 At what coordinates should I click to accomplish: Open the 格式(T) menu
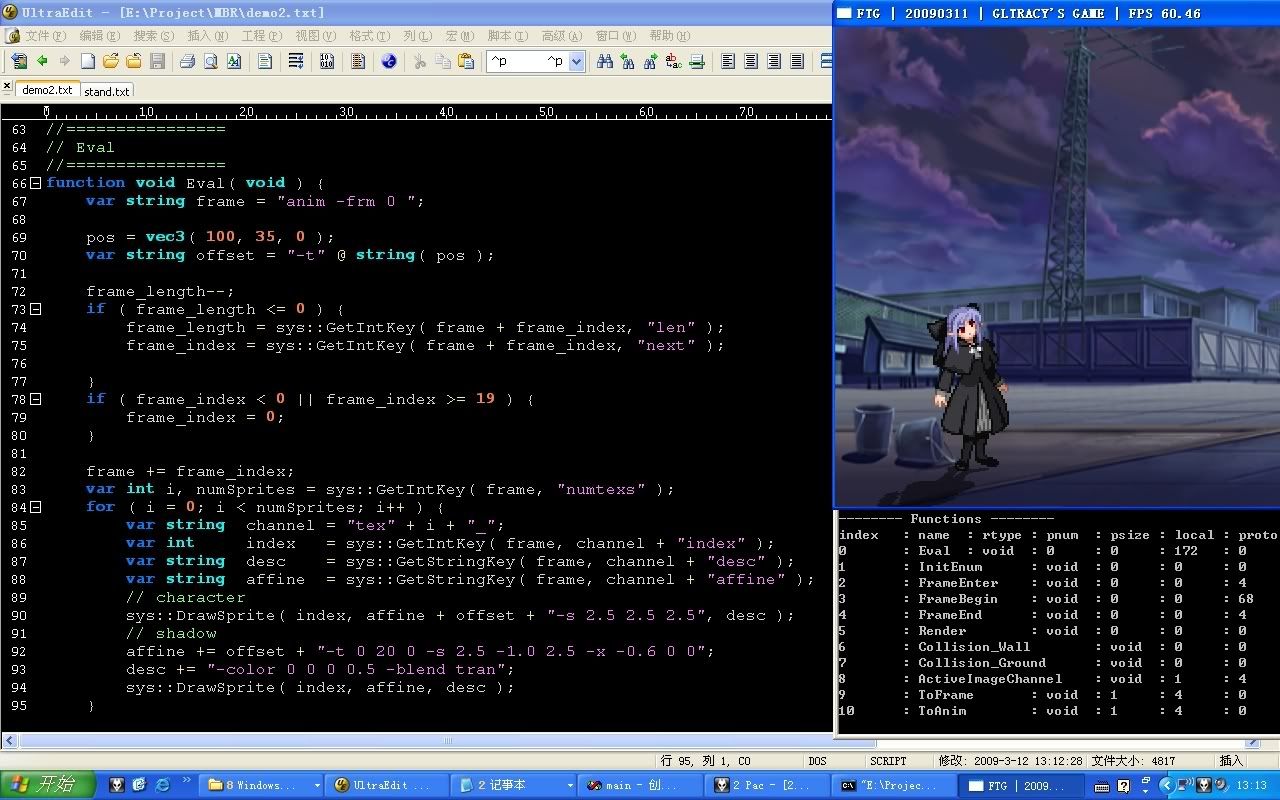point(369,36)
